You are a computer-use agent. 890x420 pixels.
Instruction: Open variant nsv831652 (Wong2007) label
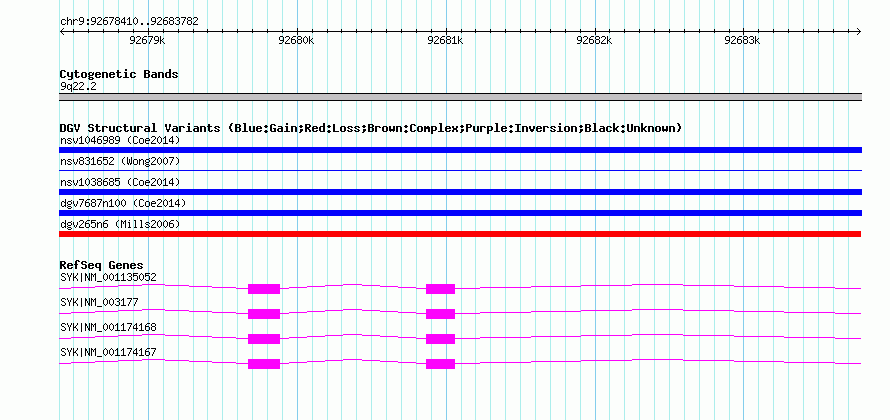120,162
